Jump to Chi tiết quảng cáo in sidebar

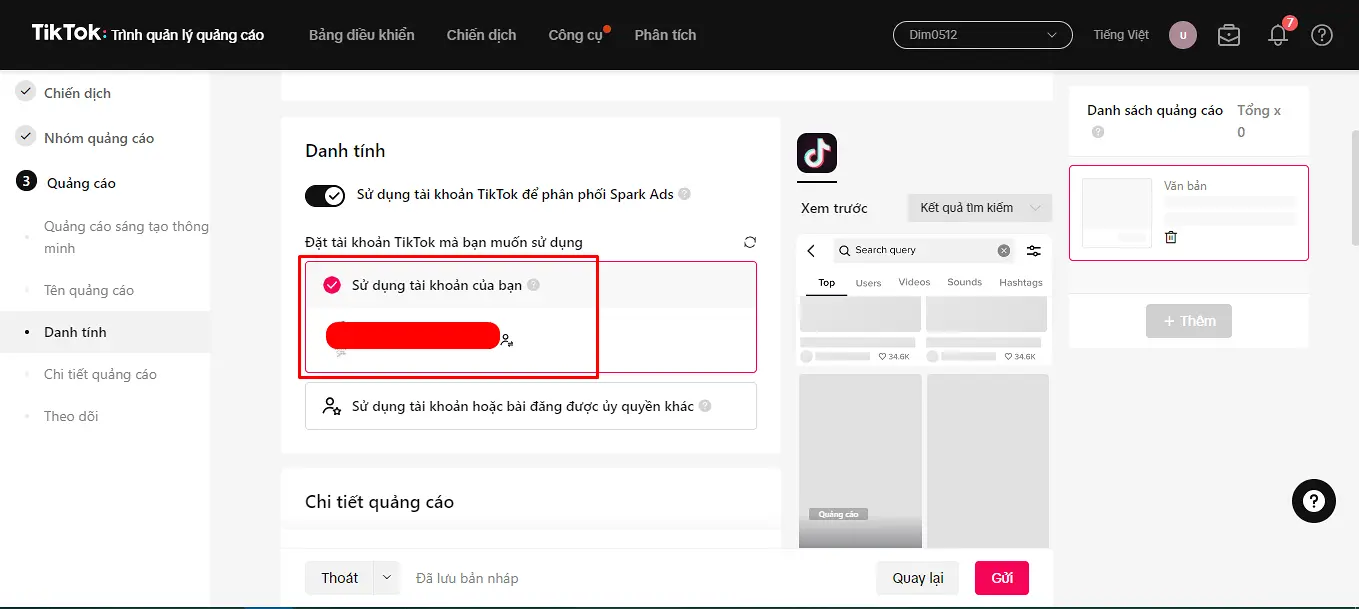coord(100,374)
